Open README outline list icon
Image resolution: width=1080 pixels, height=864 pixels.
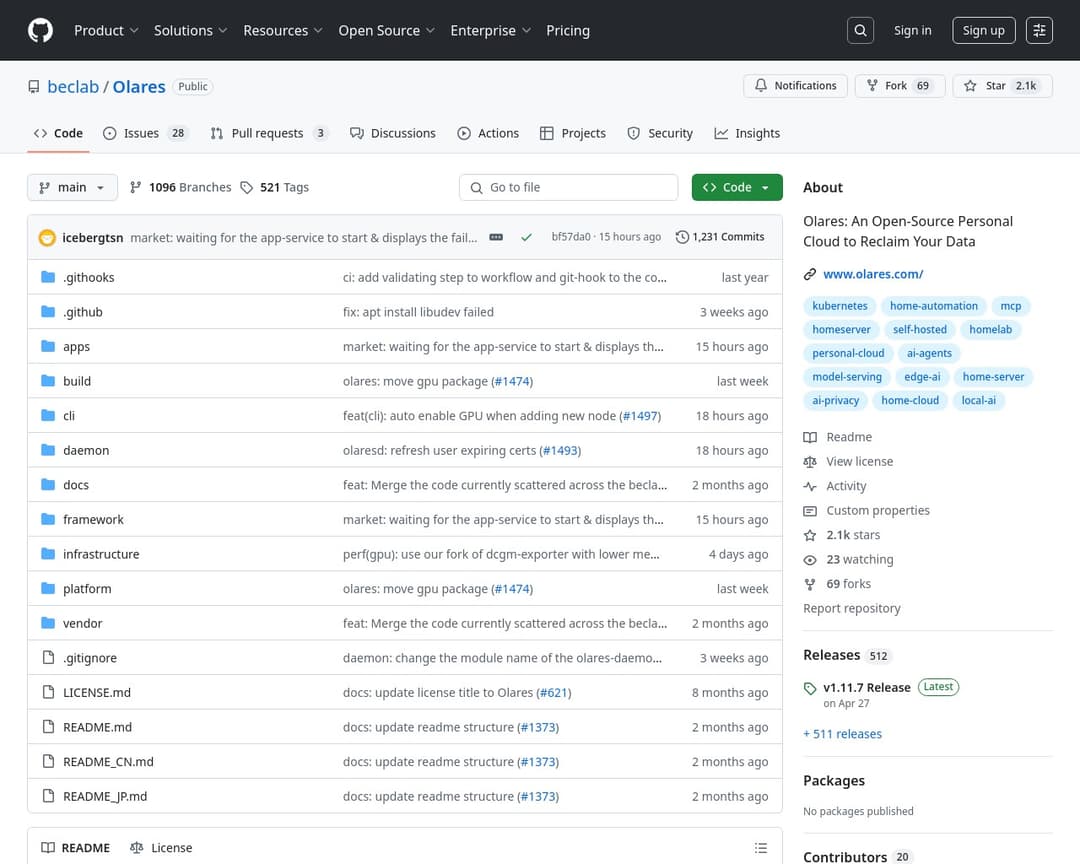coord(760,847)
